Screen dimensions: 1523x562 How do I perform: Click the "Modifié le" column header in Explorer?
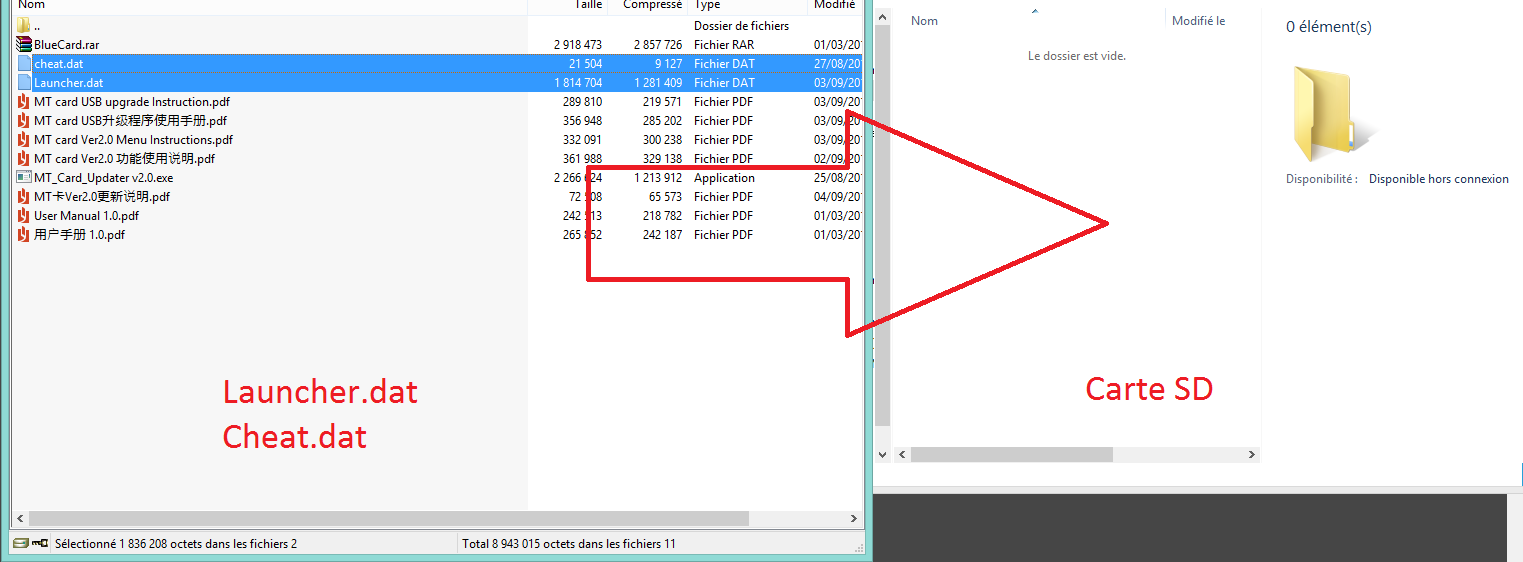click(1198, 21)
